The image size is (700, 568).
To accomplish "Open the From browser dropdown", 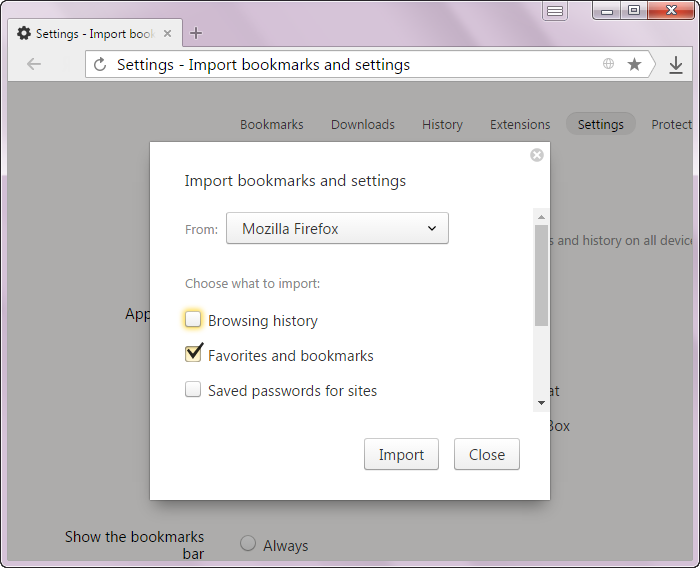I will (x=337, y=228).
